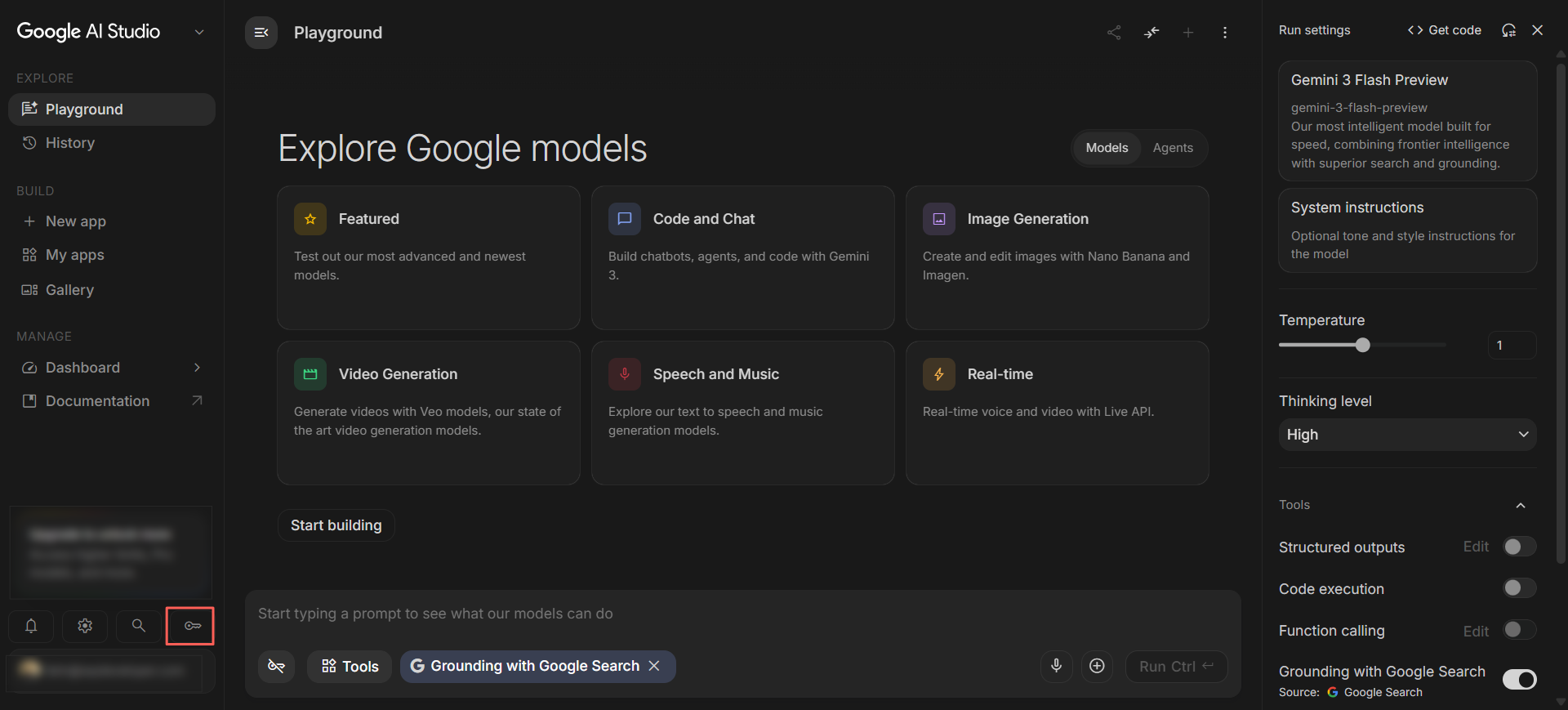Click the Speech and Music microphone icon
This screenshot has width=1568, height=710.
click(625, 374)
